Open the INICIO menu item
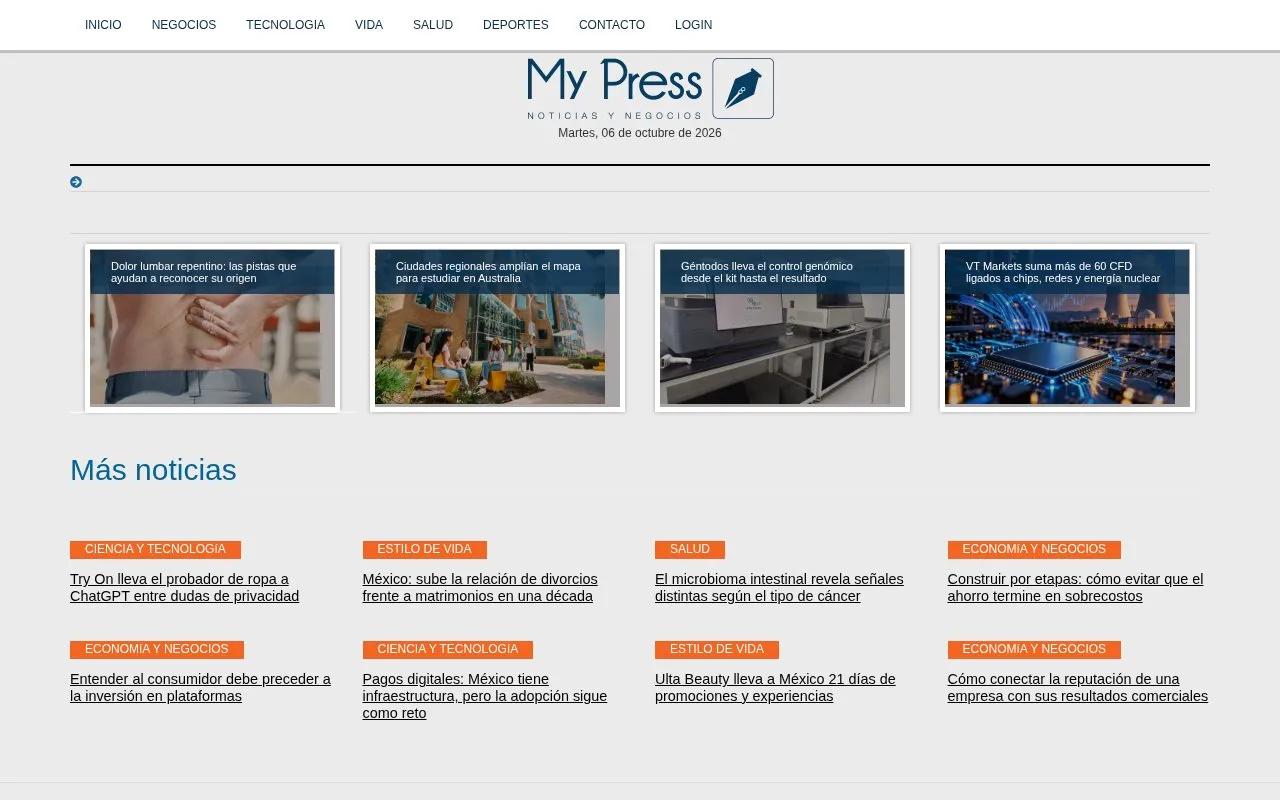The image size is (1280, 800). click(x=103, y=25)
